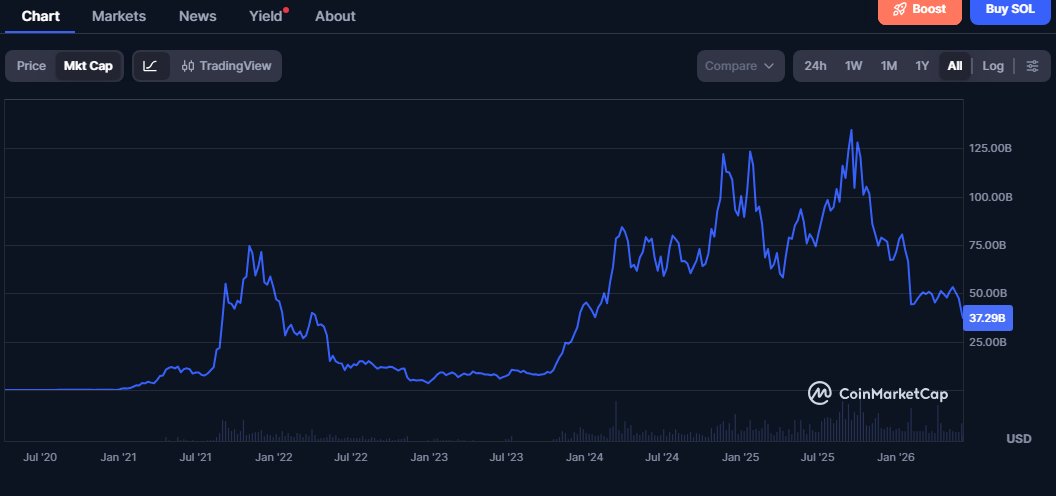This screenshot has width=1056, height=496.
Task: Select Mkt Cap view toggle
Action: tap(88, 66)
